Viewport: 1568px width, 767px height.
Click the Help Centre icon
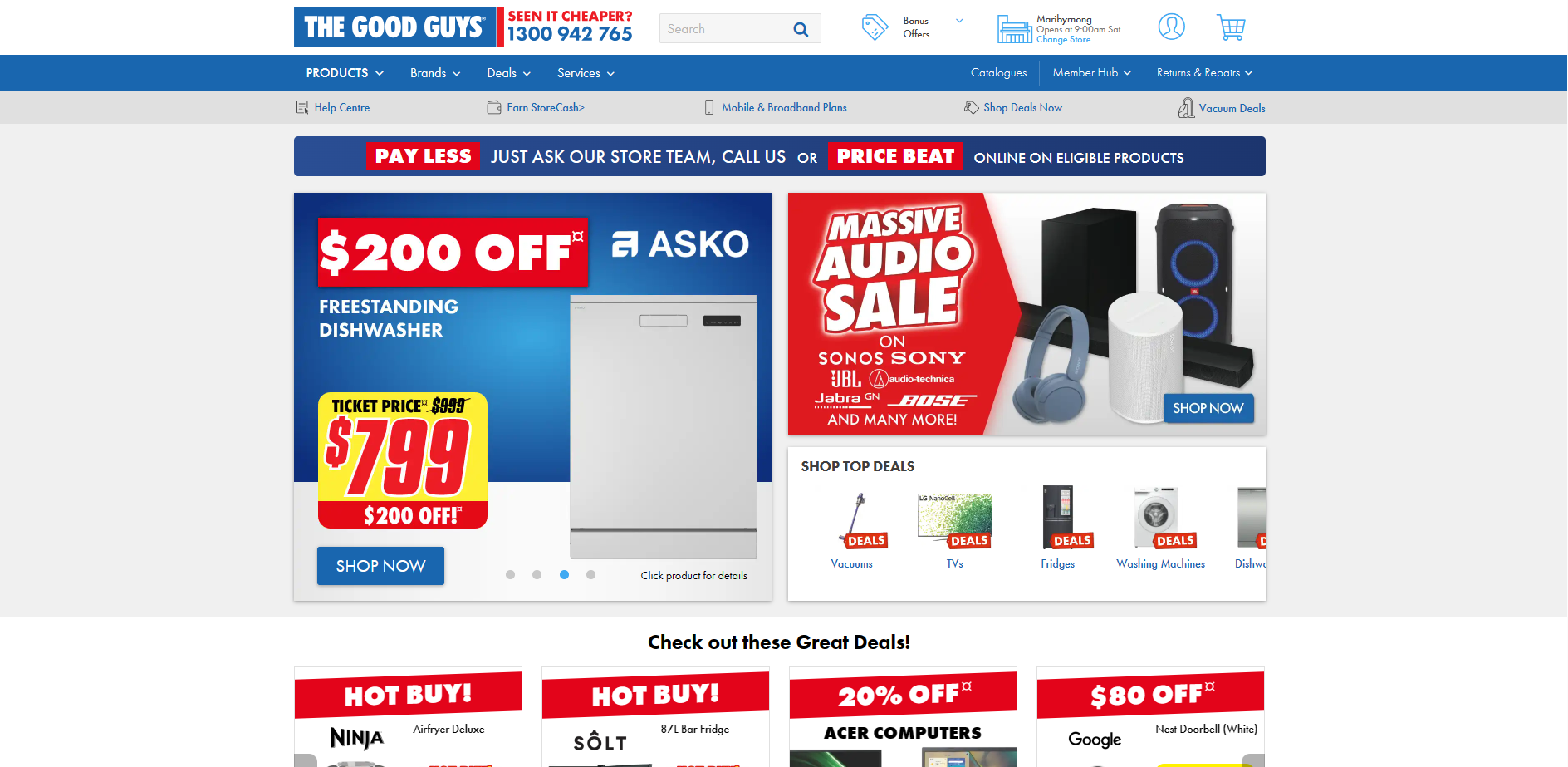tap(302, 107)
